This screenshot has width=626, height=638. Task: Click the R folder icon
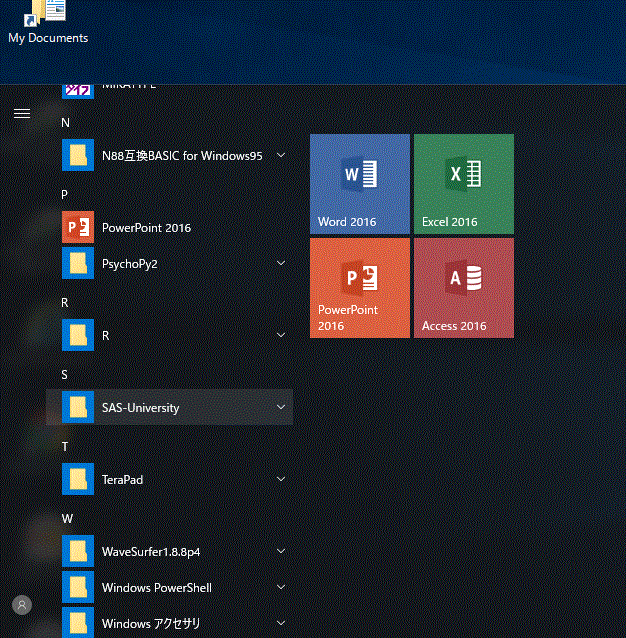click(78, 335)
